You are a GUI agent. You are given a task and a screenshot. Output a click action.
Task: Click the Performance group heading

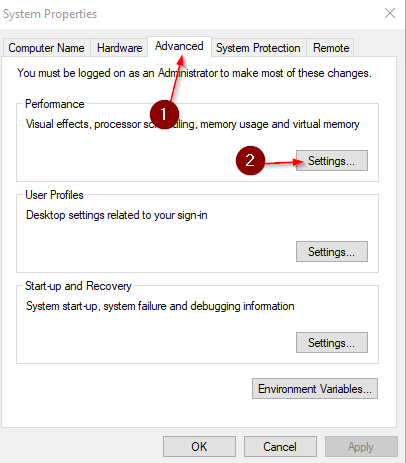point(55,104)
